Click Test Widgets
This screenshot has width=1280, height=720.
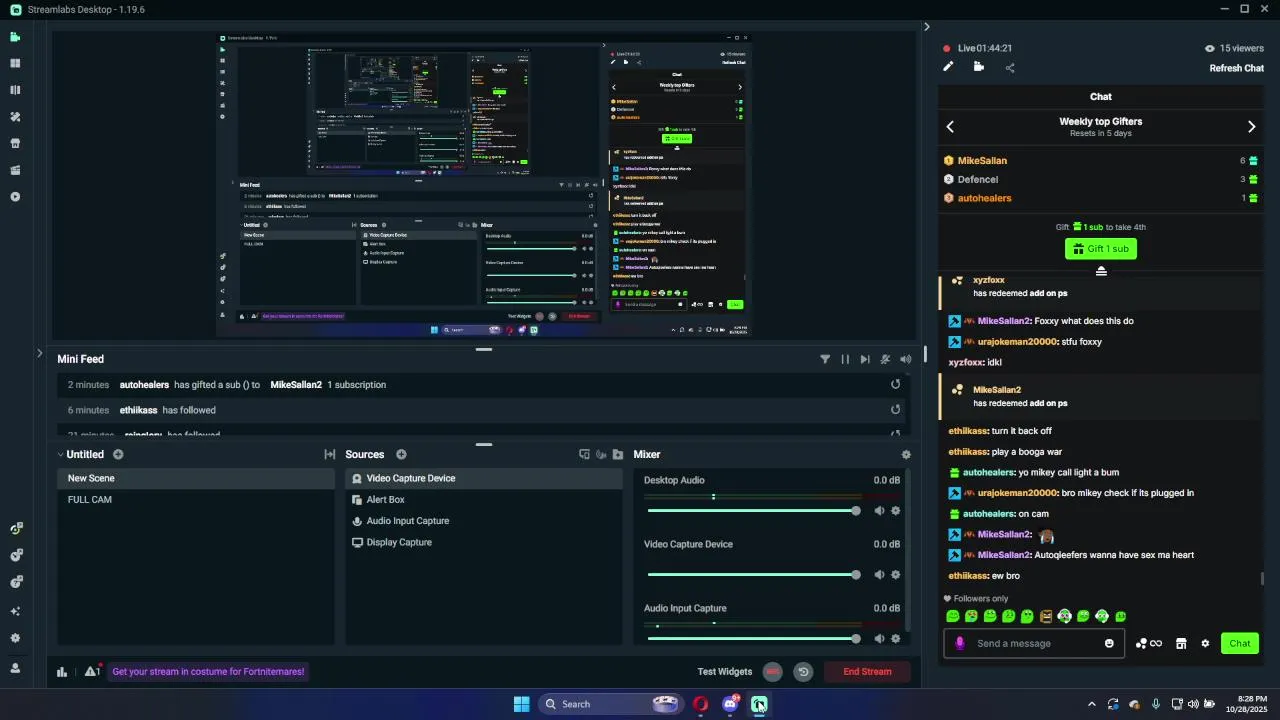[x=725, y=672]
